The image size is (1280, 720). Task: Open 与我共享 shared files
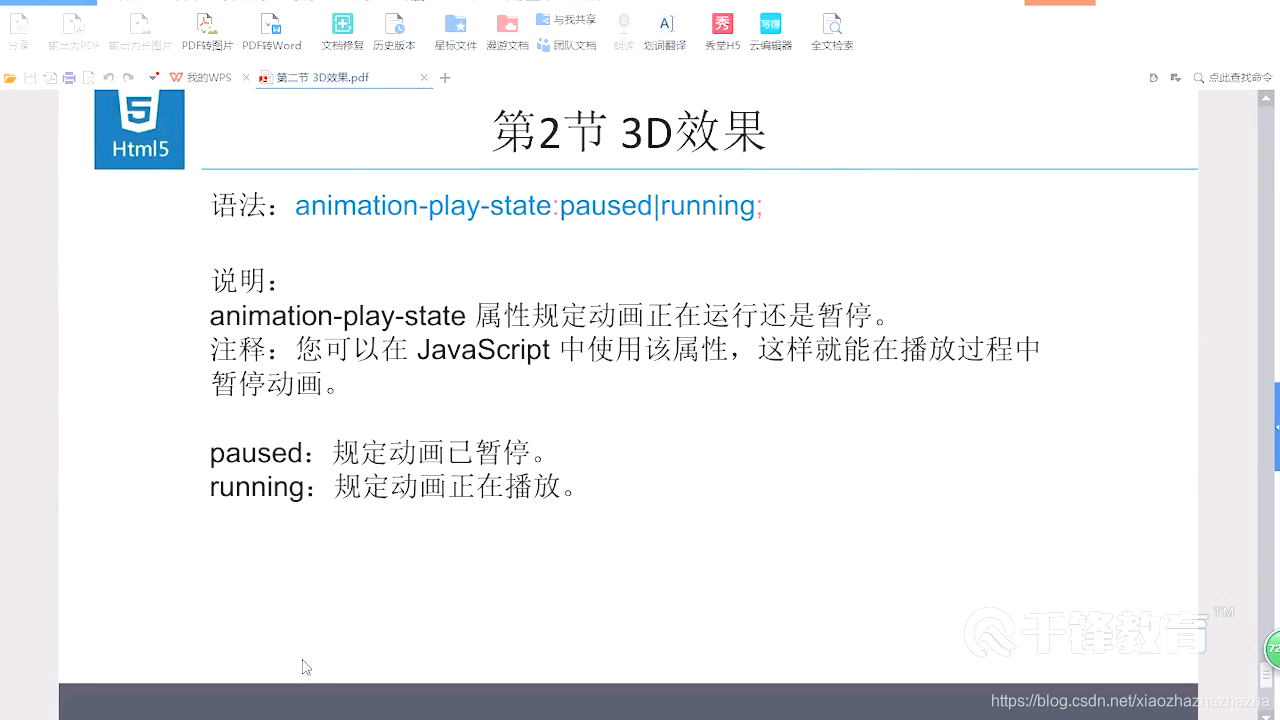click(566, 20)
